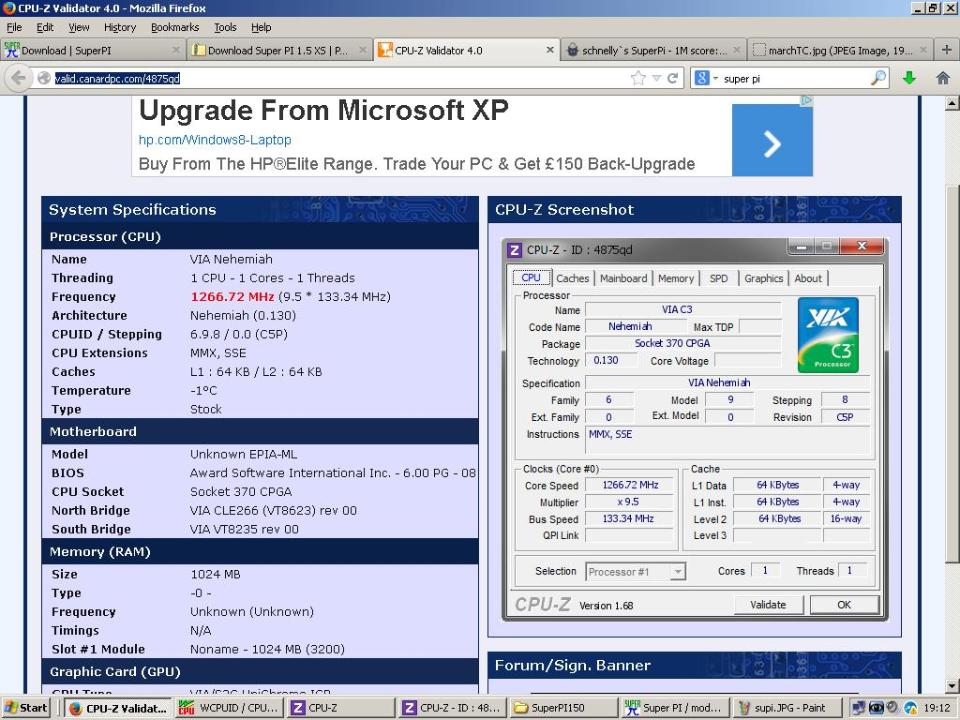This screenshot has width=960, height=720.
Task: Select SPD tab in CPU-Z screenshot
Action: tap(719, 278)
